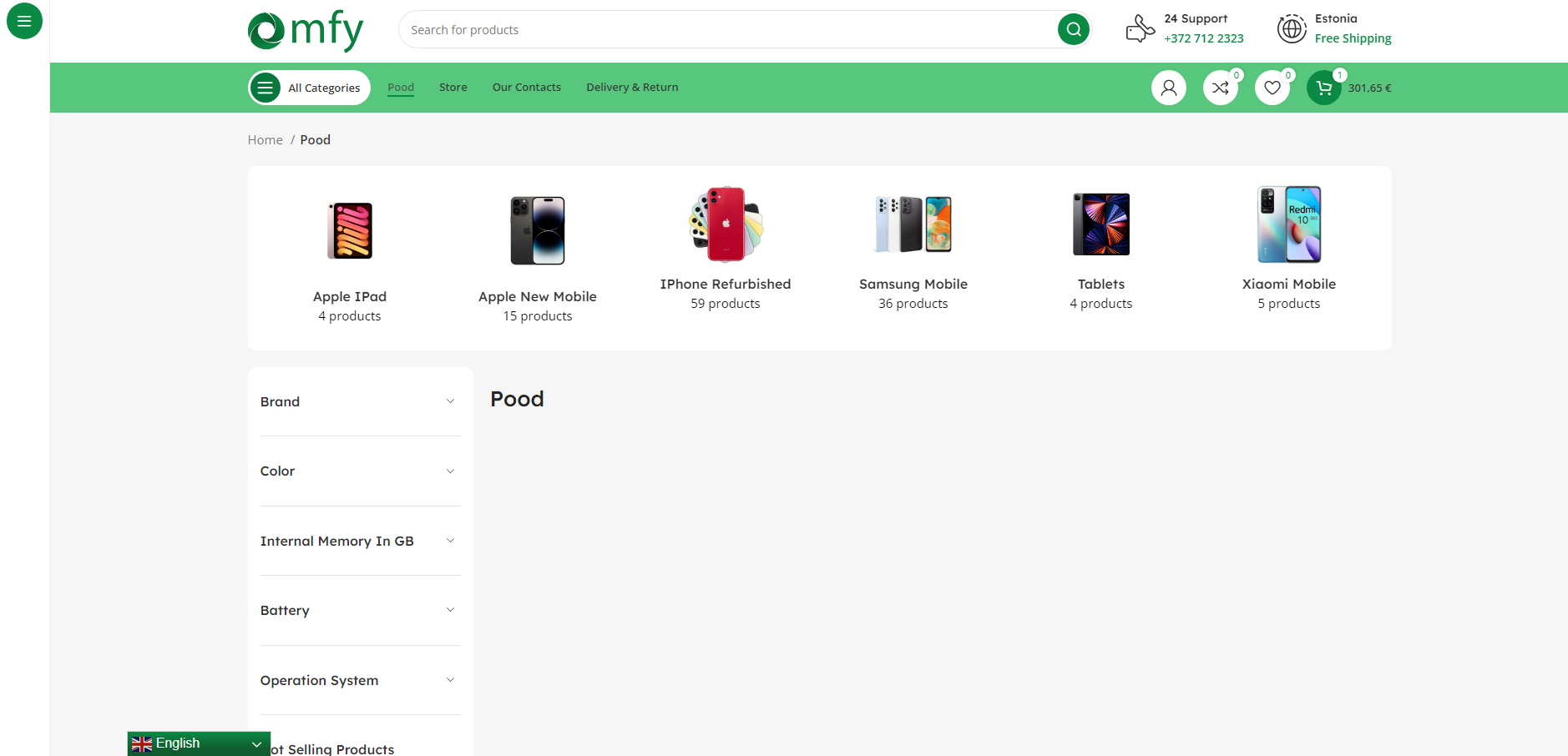
Task: Click the IPhone Refurbished title
Action: [726, 284]
